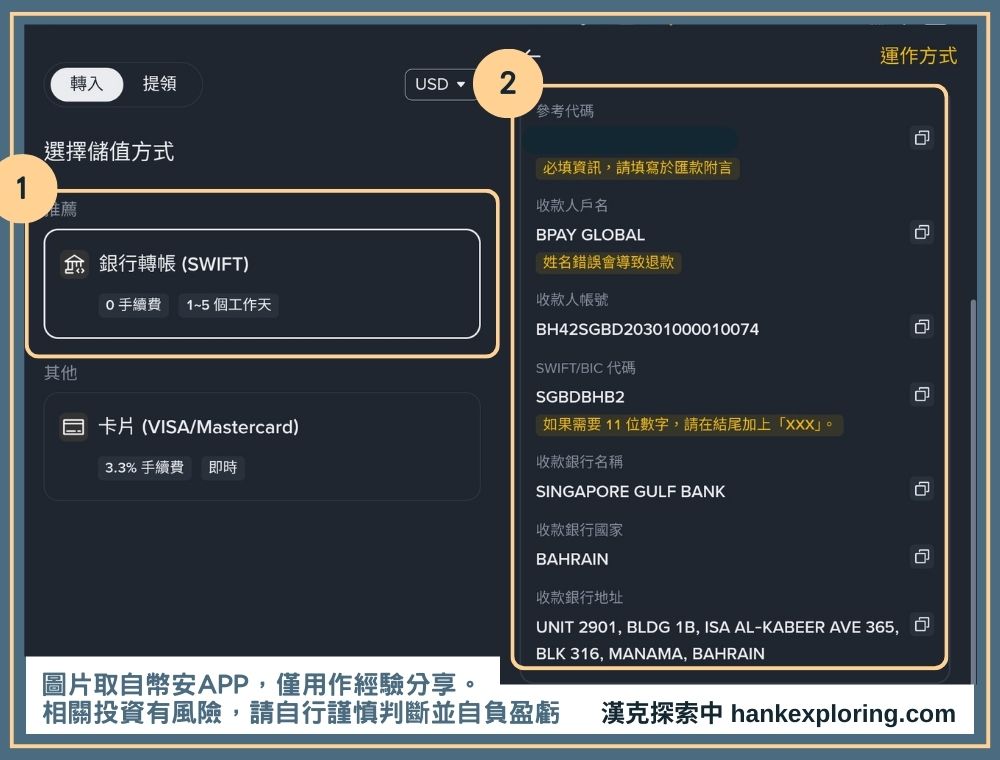Tap the back arrow at panel top
Viewport: 1000px width, 760px height.
click(x=533, y=57)
